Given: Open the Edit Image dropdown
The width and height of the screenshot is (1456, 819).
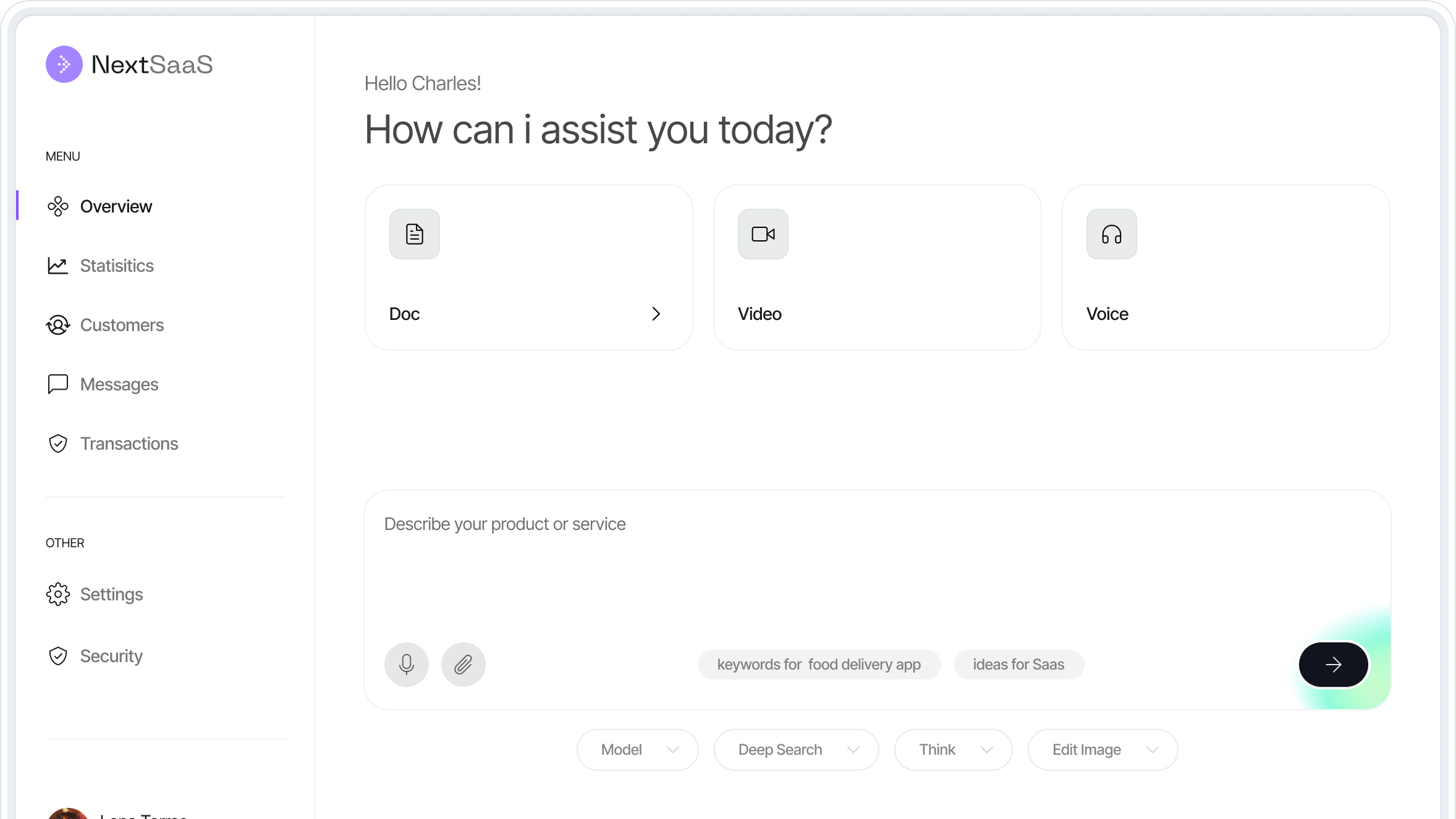Looking at the screenshot, I should pyautogui.click(x=1103, y=750).
